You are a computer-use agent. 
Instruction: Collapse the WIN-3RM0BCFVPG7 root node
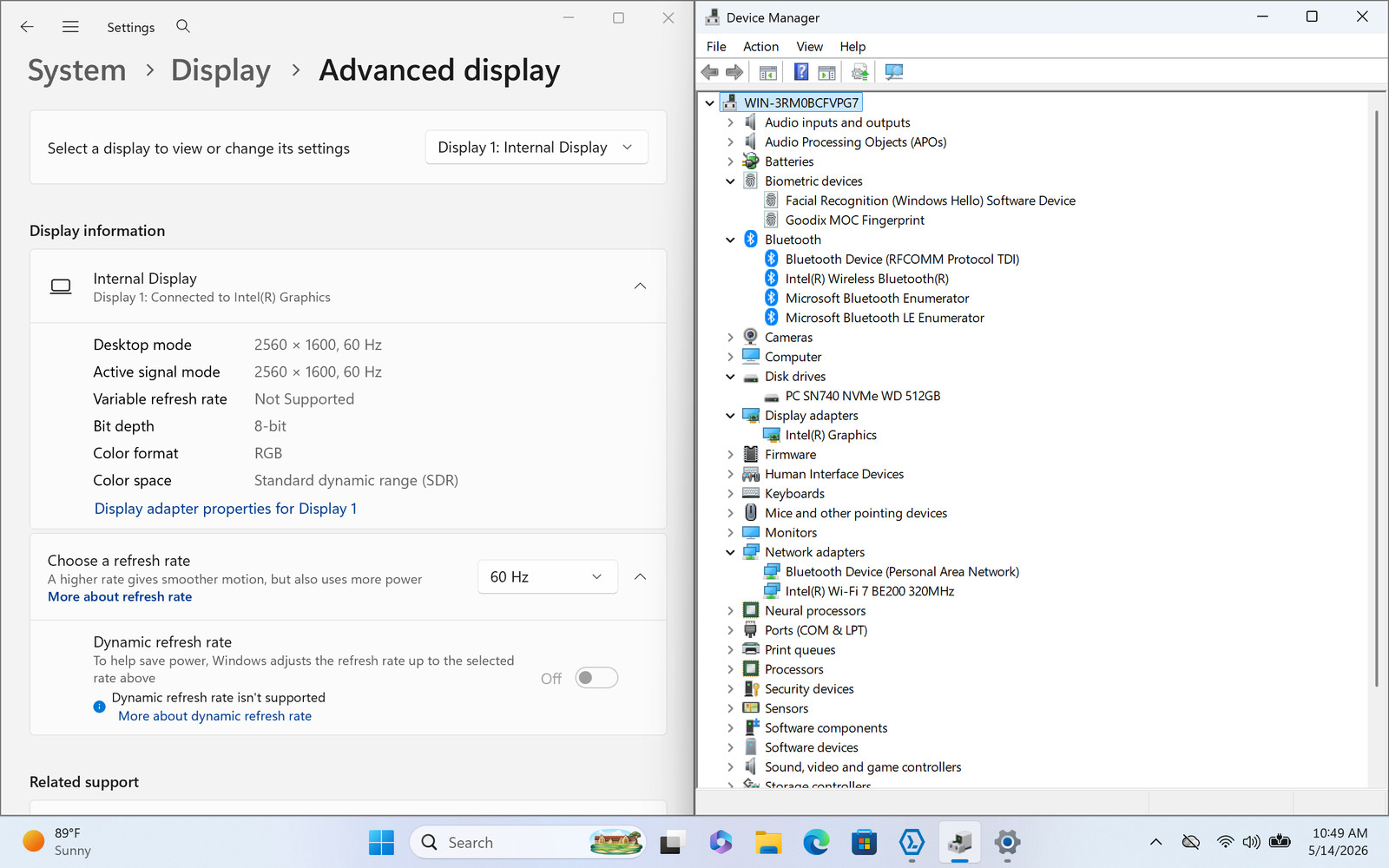tap(710, 103)
